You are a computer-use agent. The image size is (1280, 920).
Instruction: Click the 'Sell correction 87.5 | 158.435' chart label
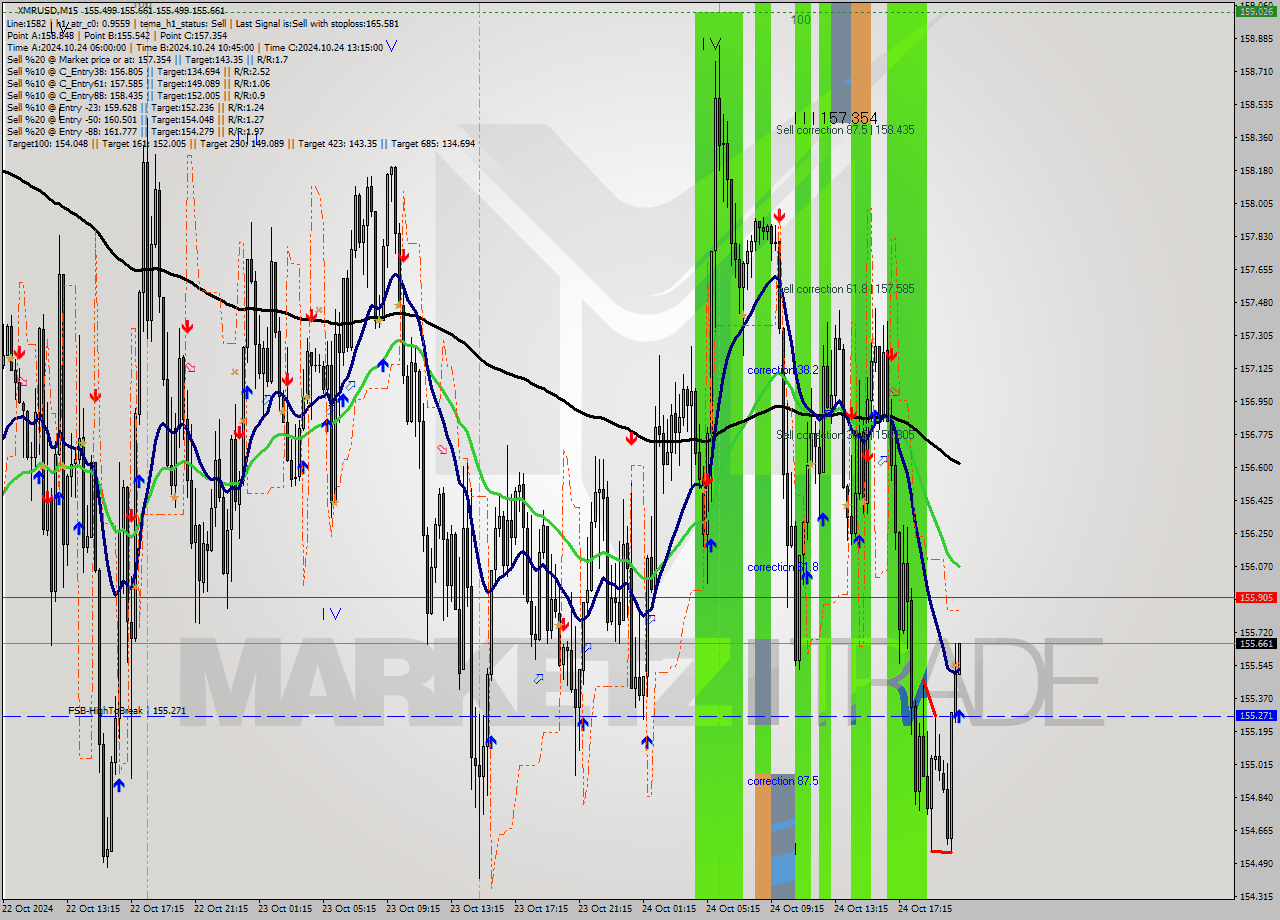point(845,130)
